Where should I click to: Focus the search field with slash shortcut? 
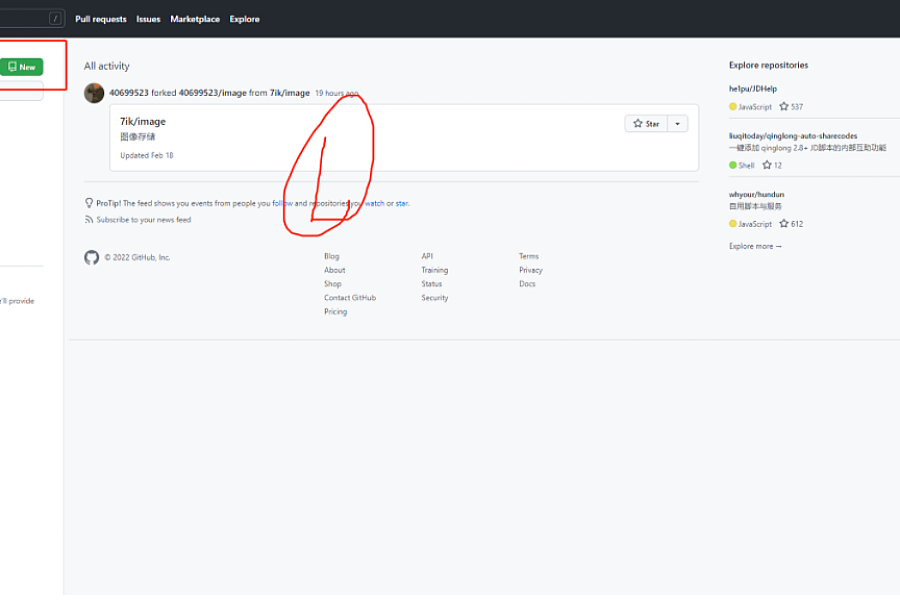[x=32, y=18]
